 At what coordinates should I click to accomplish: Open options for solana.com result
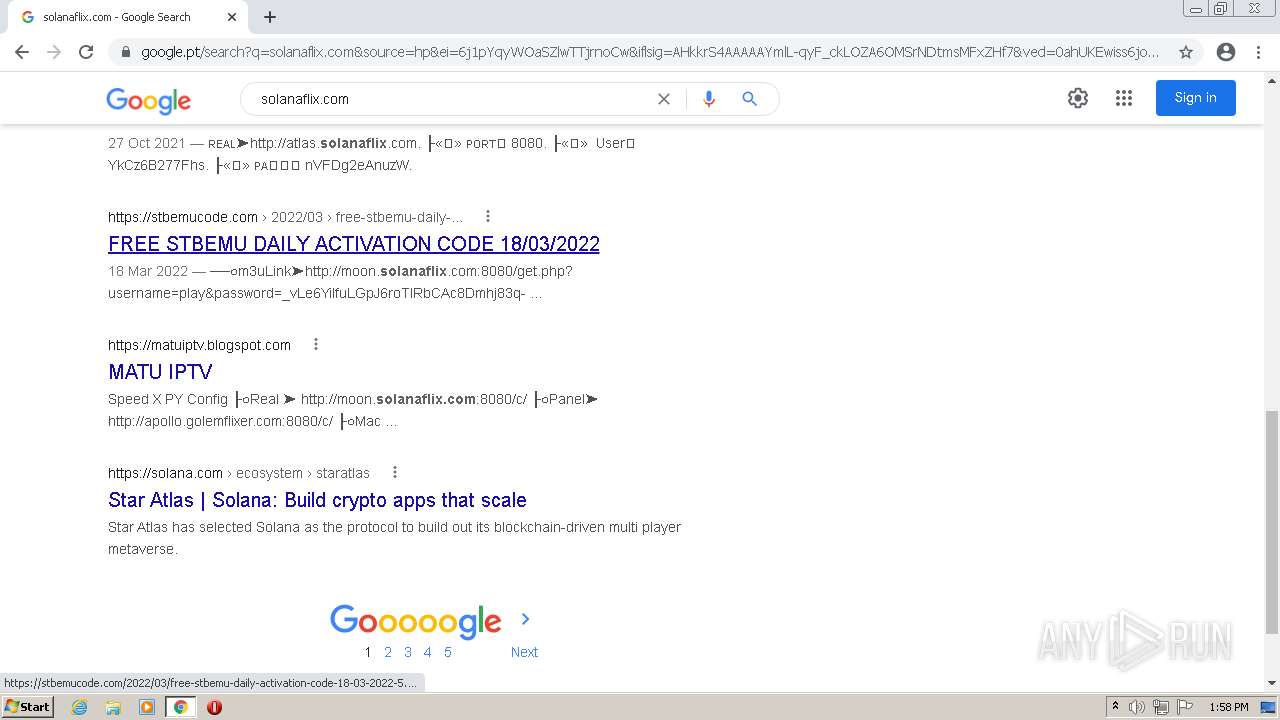[395, 472]
